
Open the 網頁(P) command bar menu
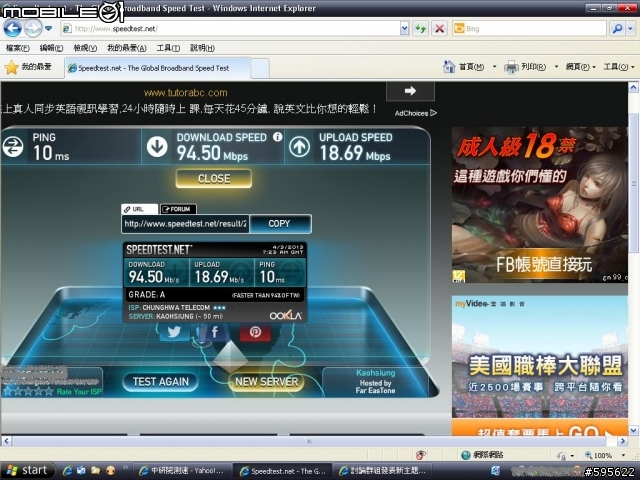tap(580, 67)
